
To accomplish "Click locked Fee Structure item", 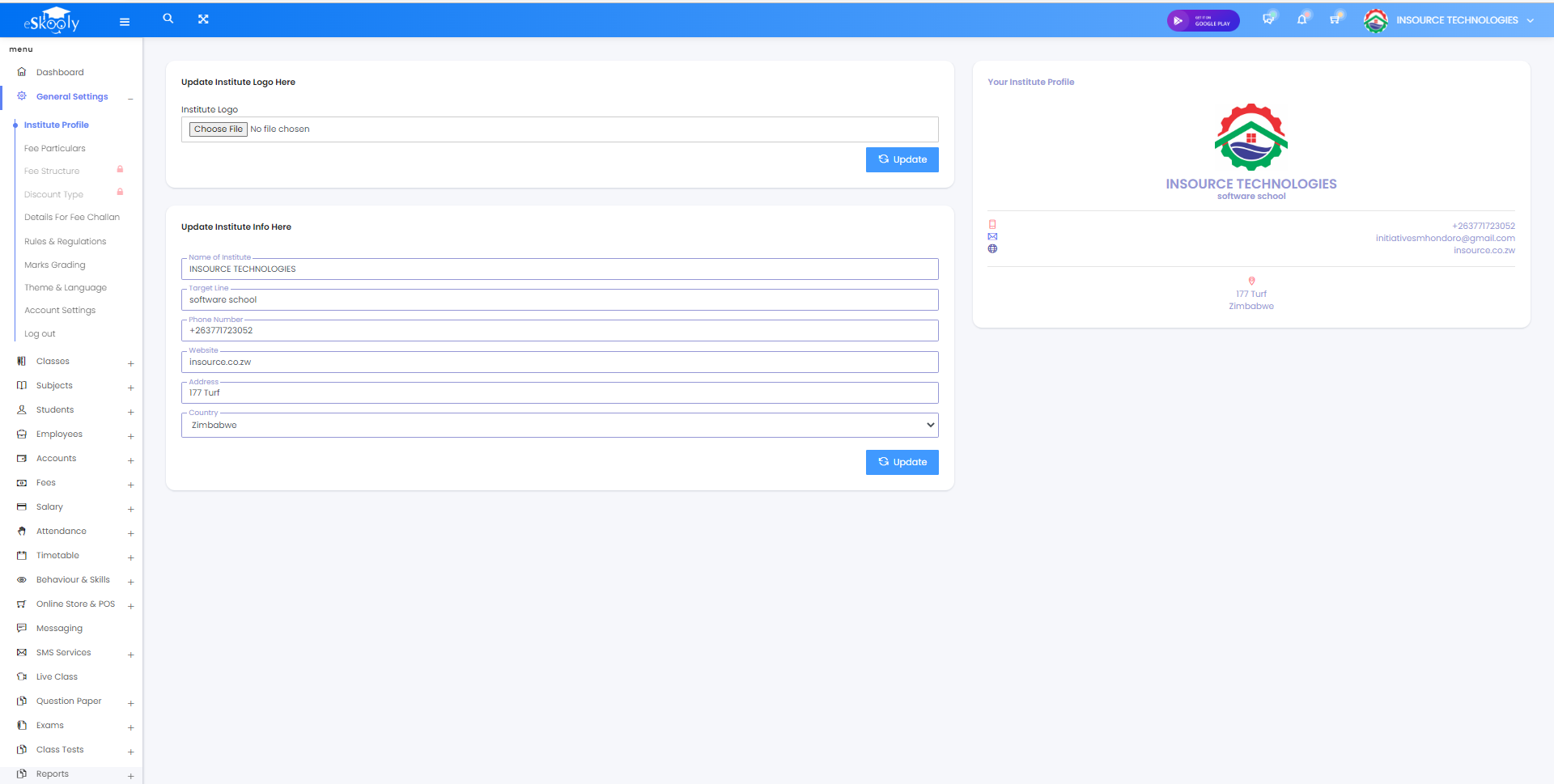I will 52,171.
